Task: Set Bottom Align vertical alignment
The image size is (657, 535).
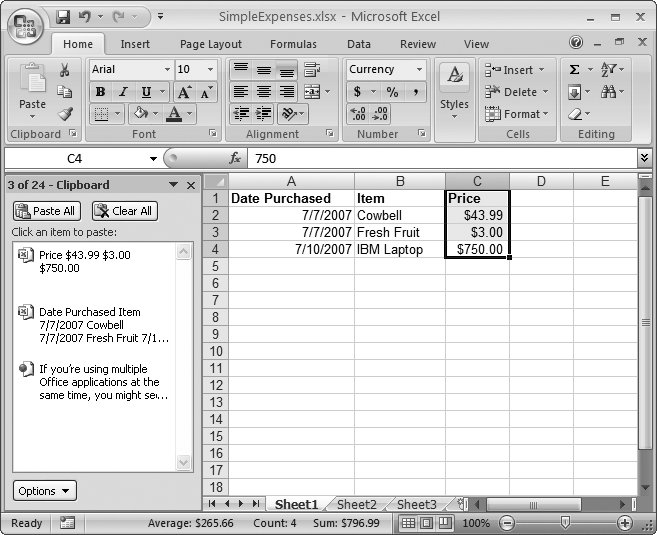Action: click(286, 70)
